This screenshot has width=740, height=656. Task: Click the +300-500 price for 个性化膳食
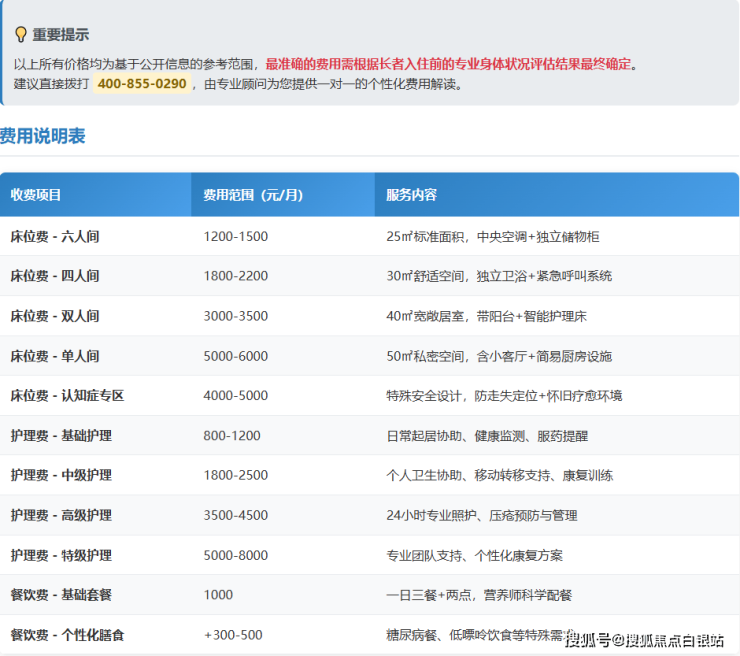233,635
